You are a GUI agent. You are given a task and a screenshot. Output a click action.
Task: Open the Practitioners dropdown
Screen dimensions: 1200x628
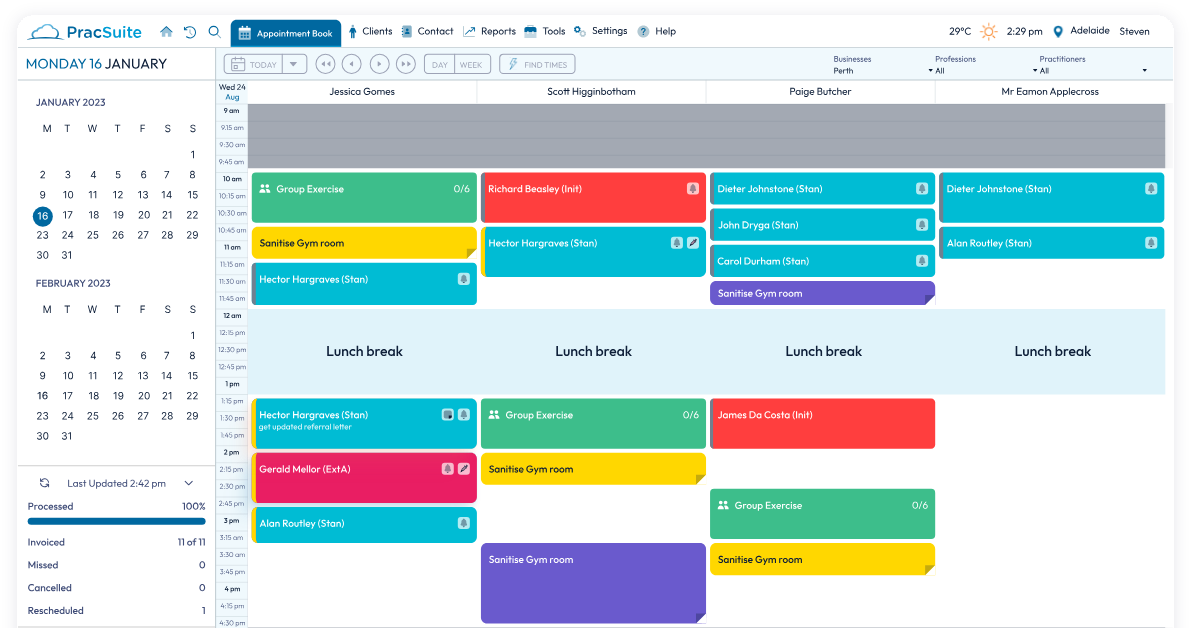click(x=1092, y=65)
